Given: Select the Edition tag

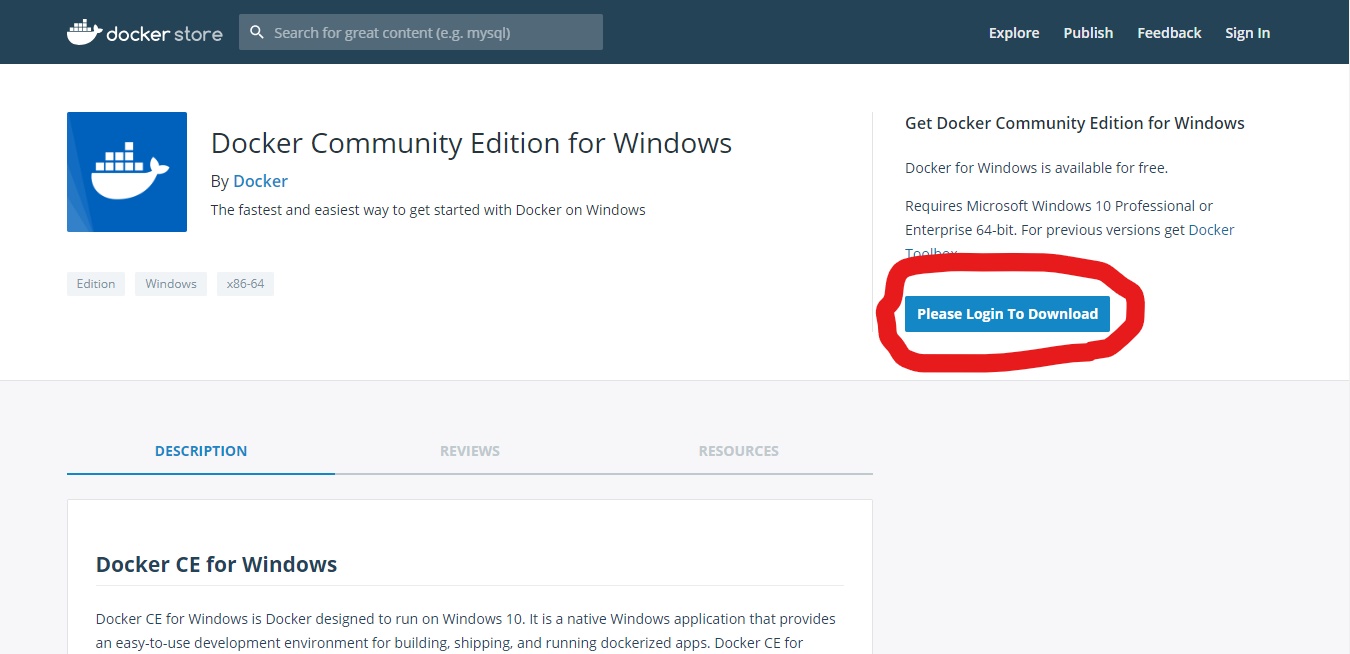Looking at the screenshot, I should pyautogui.click(x=96, y=284).
